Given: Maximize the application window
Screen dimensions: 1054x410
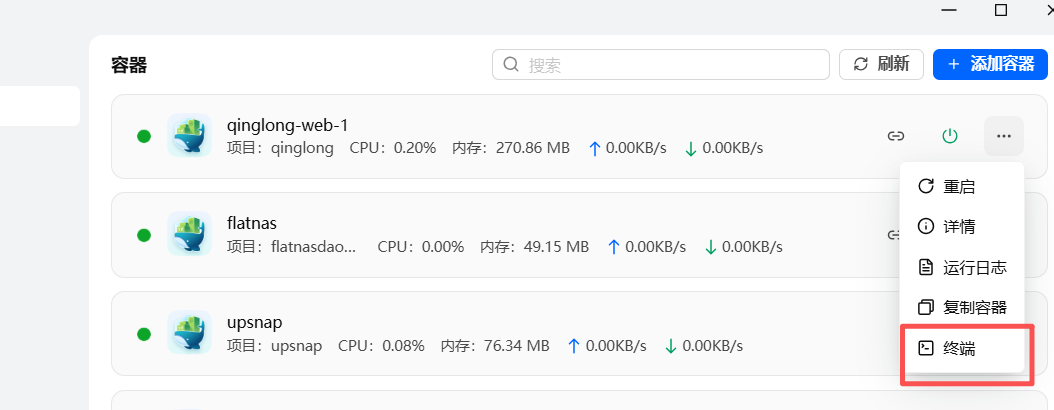Looking at the screenshot, I should (x=1000, y=10).
